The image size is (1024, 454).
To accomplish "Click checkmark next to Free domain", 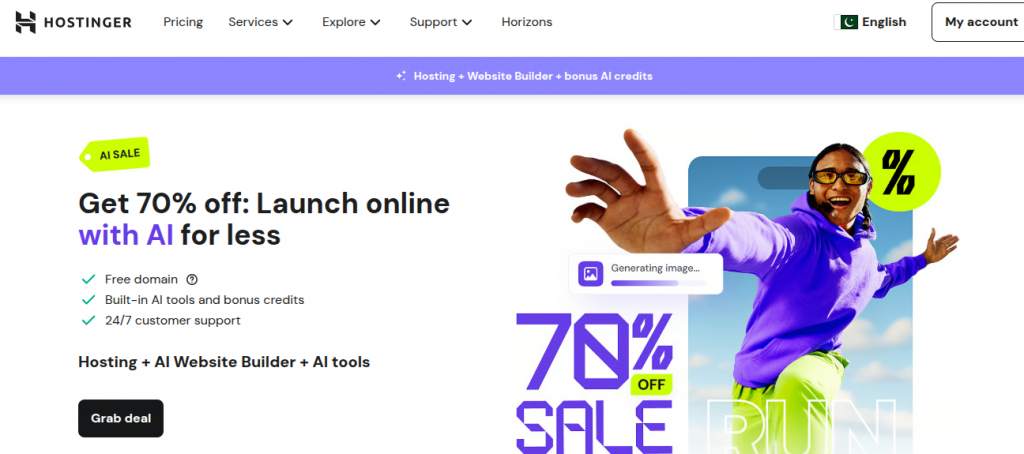I will point(88,280).
